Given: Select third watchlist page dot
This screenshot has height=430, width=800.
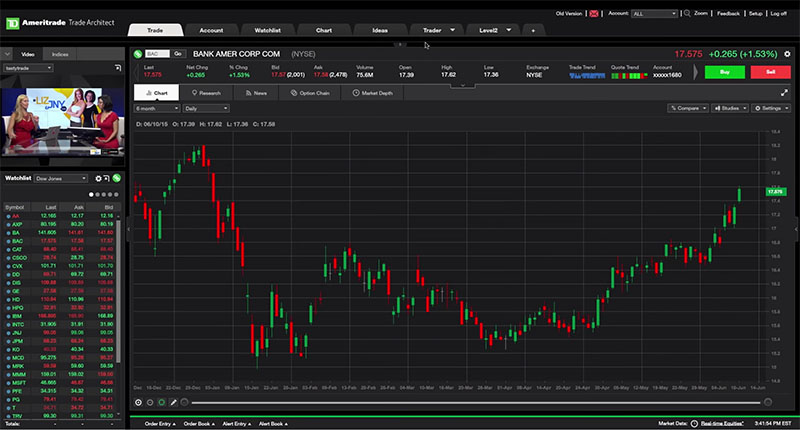Looking at the screenshot, I should [104, 194].
